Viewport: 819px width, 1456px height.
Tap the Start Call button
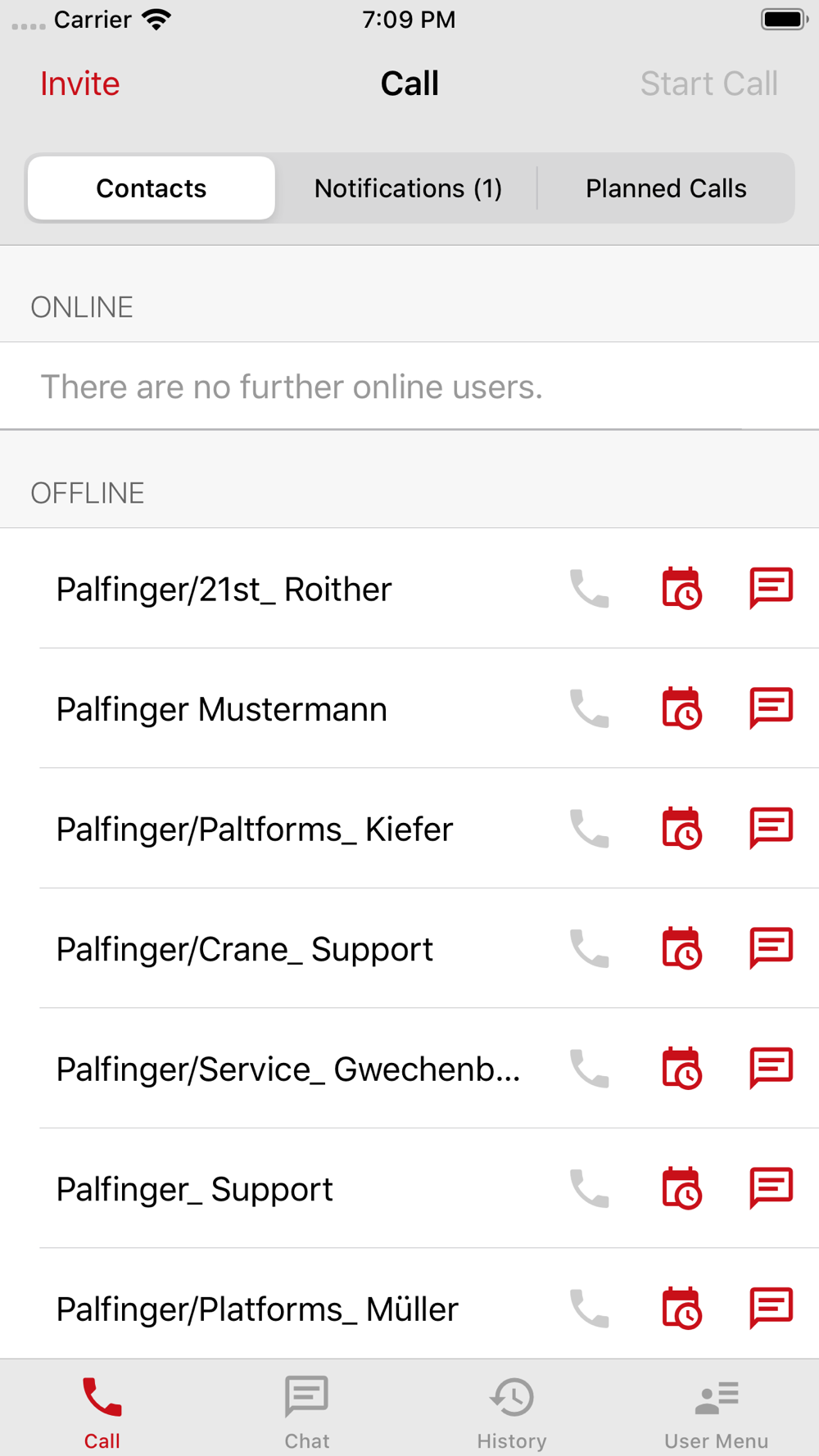click(709, 84)
